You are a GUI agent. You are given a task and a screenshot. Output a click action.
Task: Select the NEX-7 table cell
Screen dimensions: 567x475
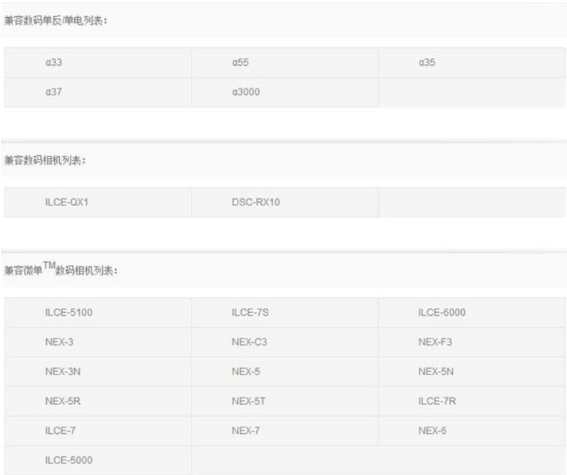[x=285, y=431]
